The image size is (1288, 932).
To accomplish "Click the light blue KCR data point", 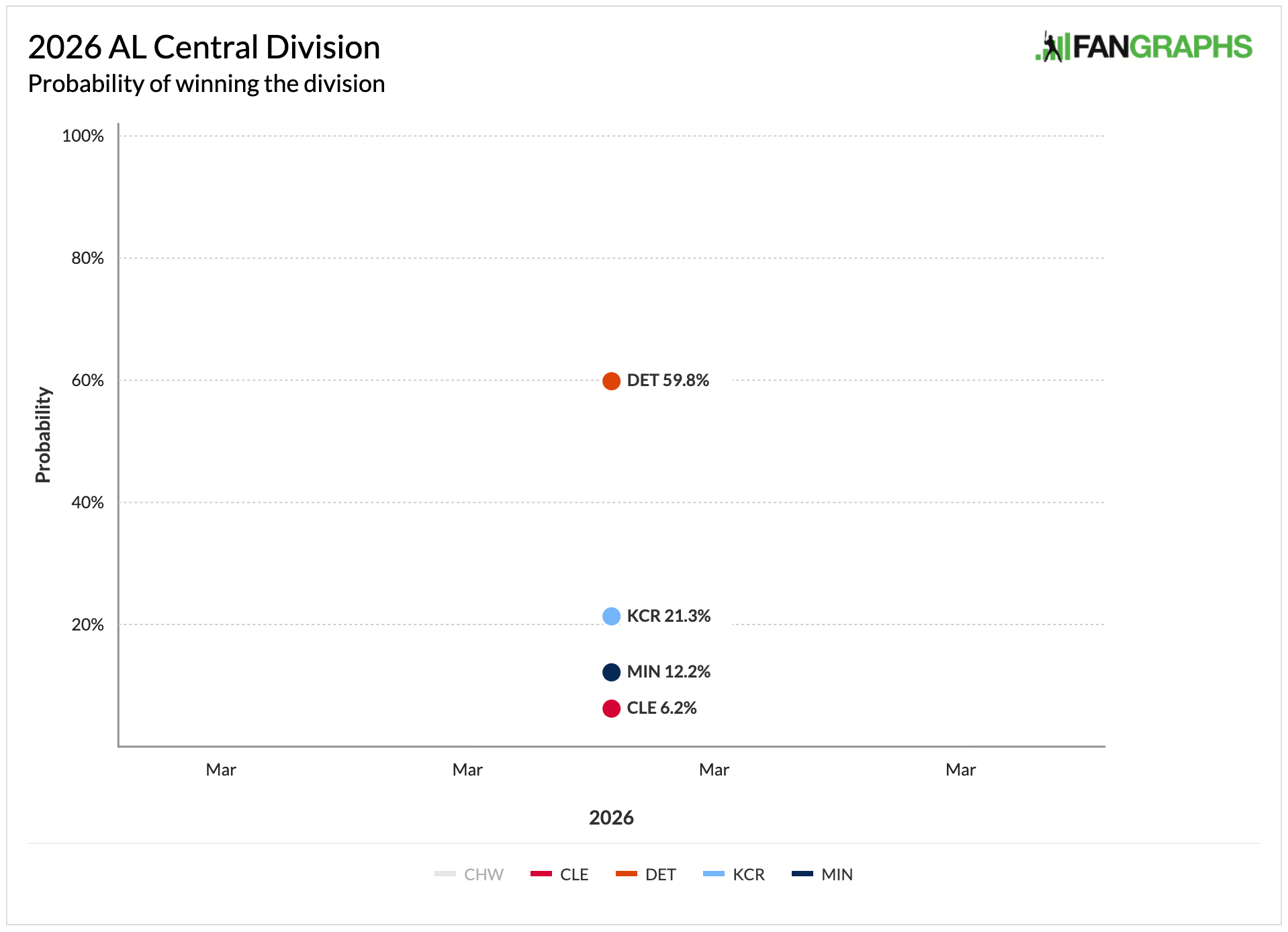I will pyautogui.click(x=611, y=616).
